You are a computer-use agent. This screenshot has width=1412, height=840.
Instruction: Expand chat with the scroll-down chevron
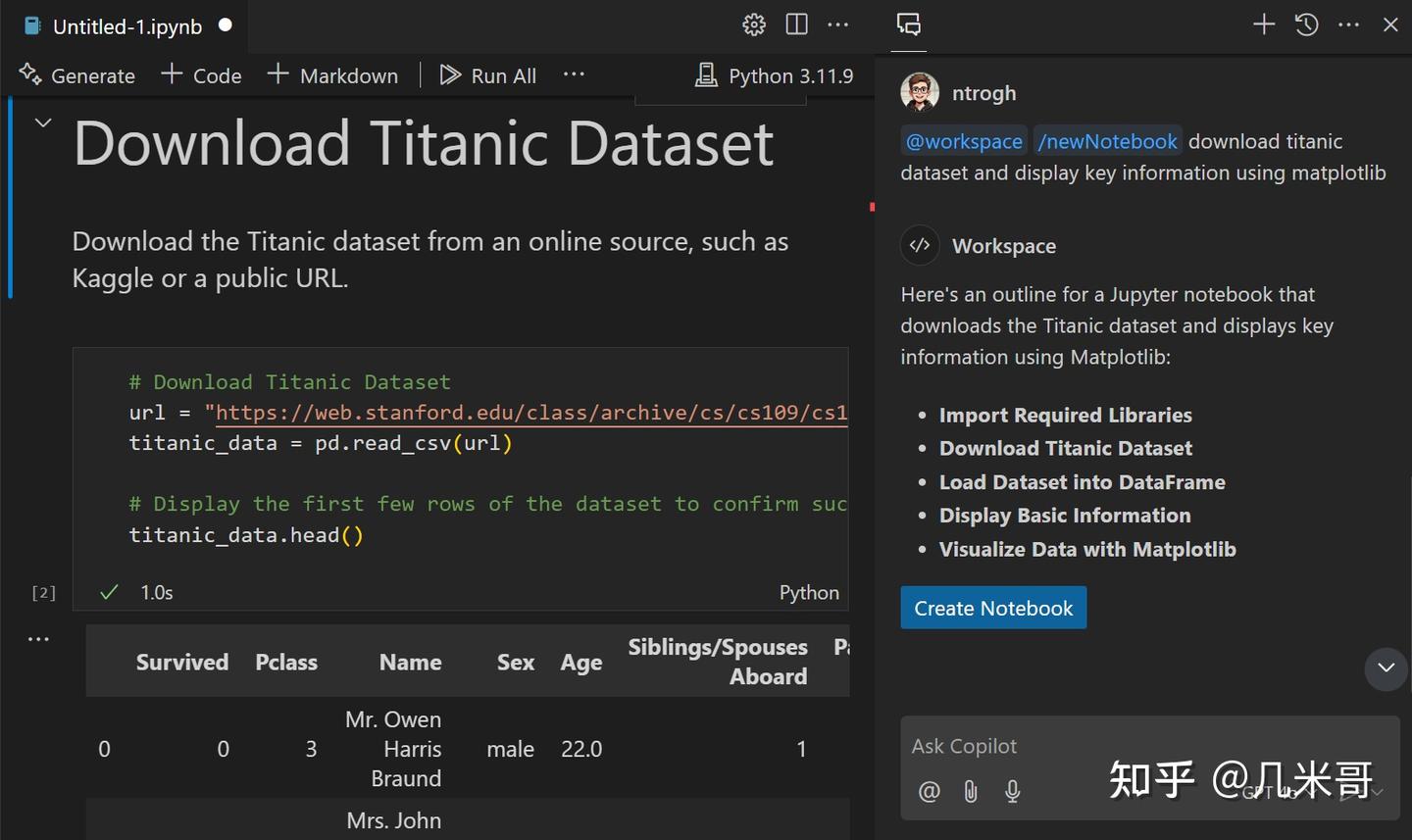(x=1385, y=669)
